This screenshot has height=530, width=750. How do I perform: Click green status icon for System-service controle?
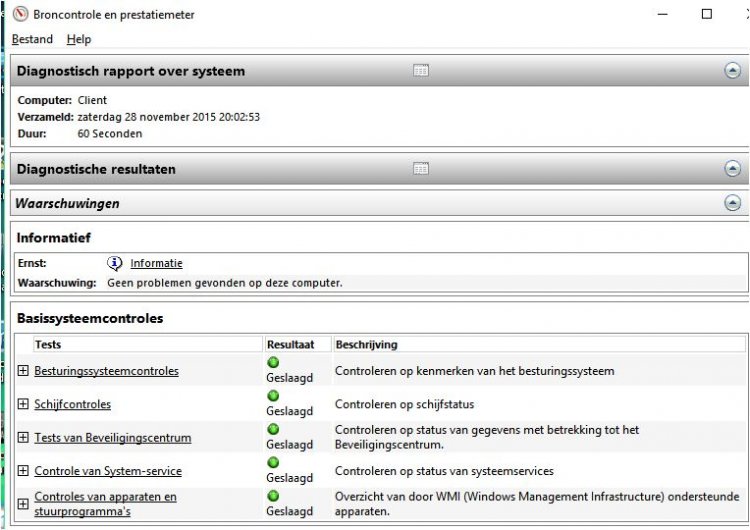tap(274, 463)
